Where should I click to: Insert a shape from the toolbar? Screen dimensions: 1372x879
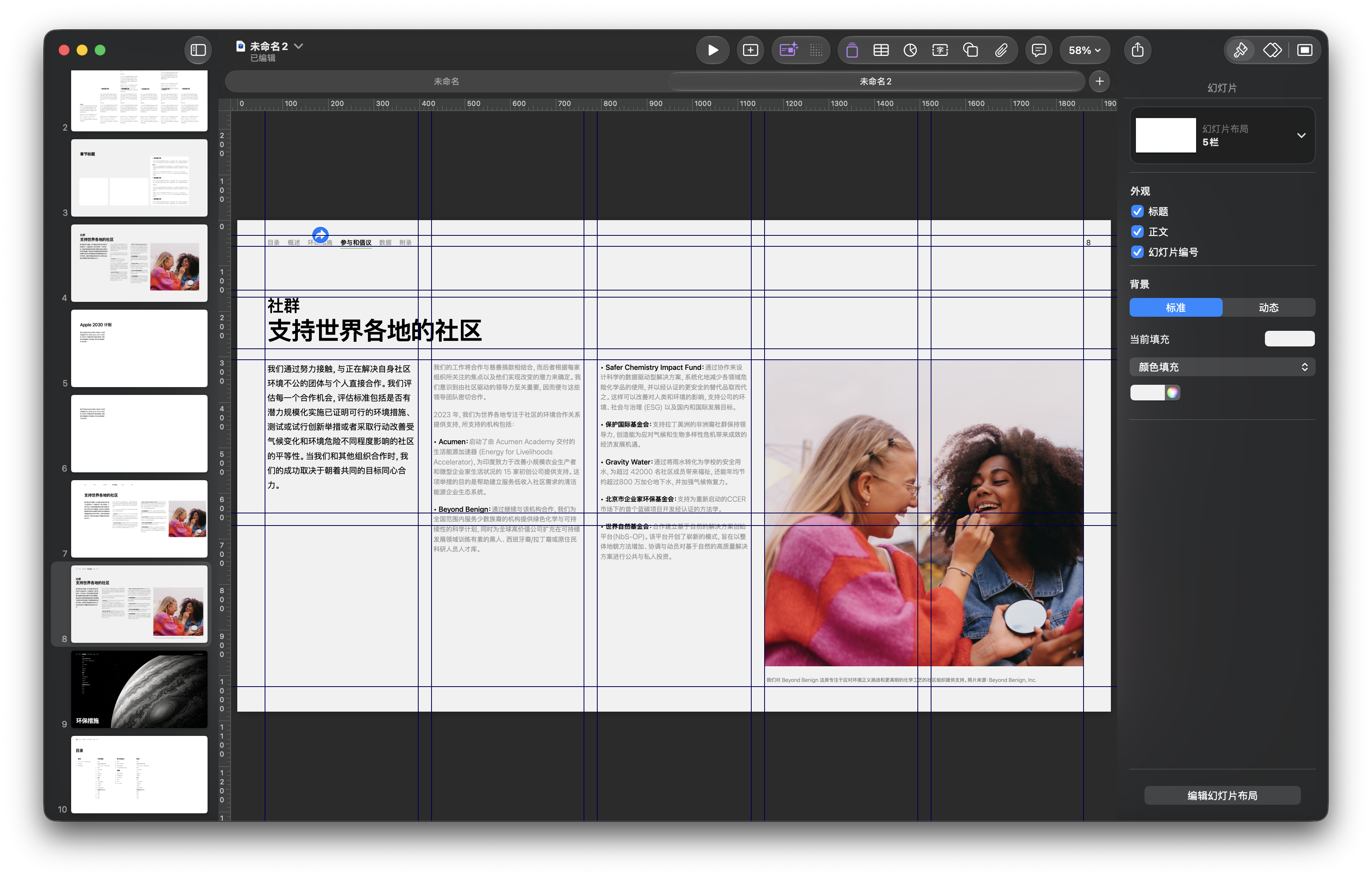[x=971, y=50]
